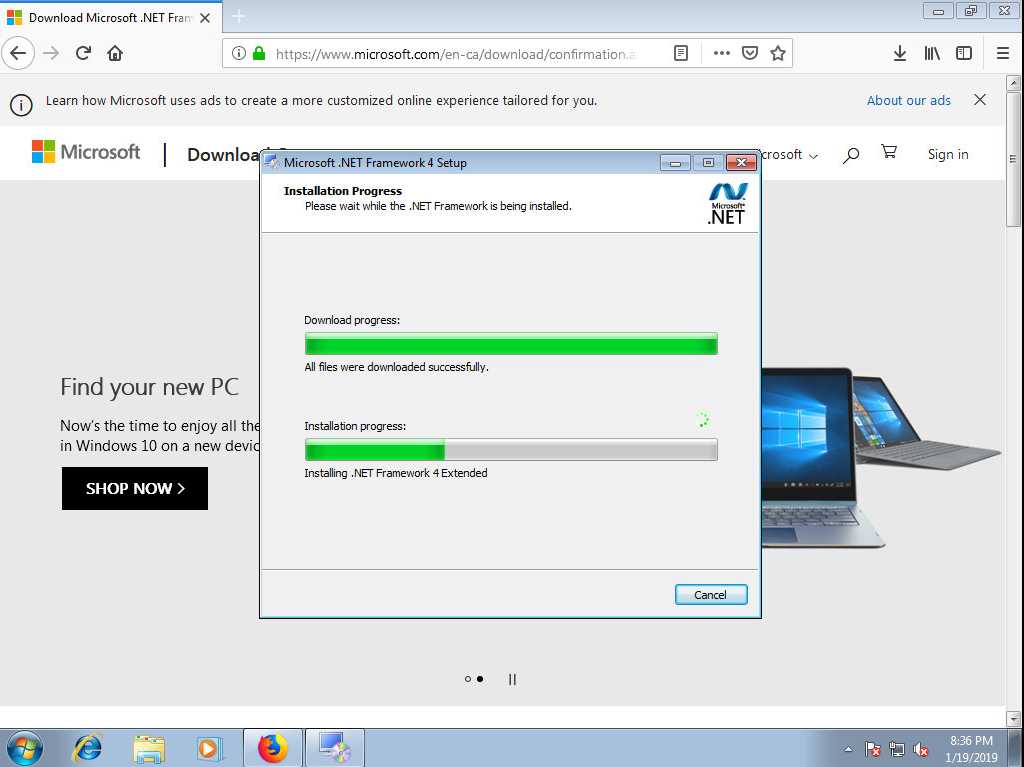This screenshot has height=767, width=1024.
Task: Show site information icon in address bar
Action: (239, 54)
